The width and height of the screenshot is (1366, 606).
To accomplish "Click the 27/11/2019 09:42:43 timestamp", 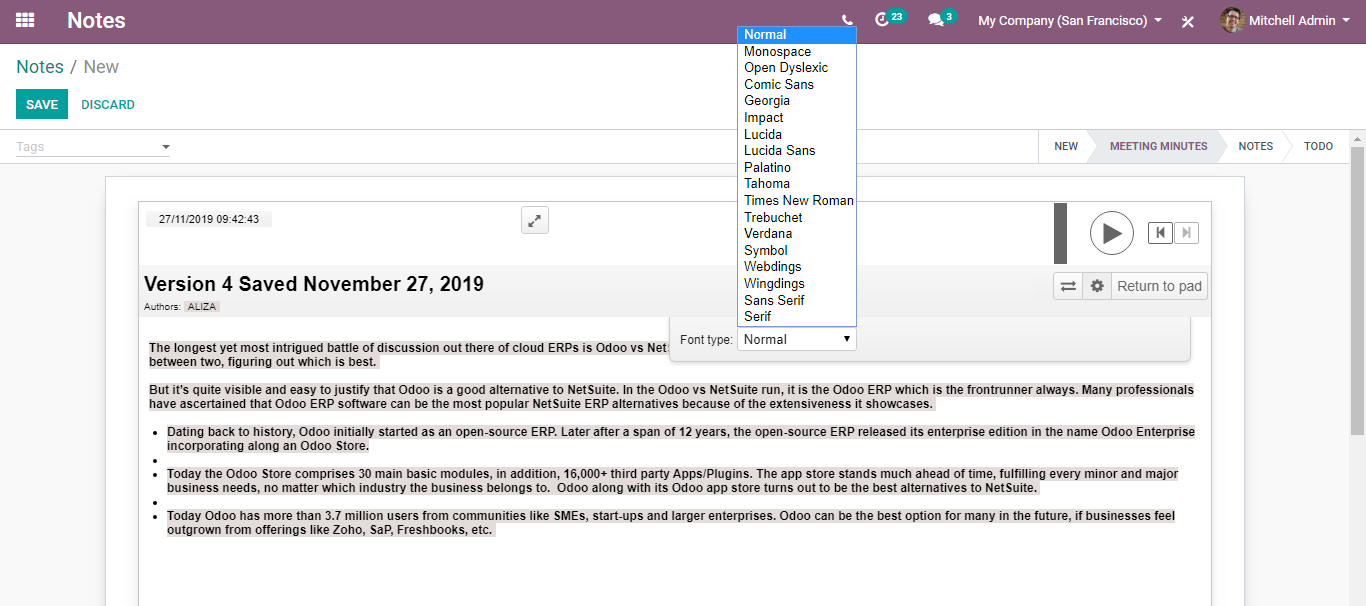I will [x=209, y=219].
